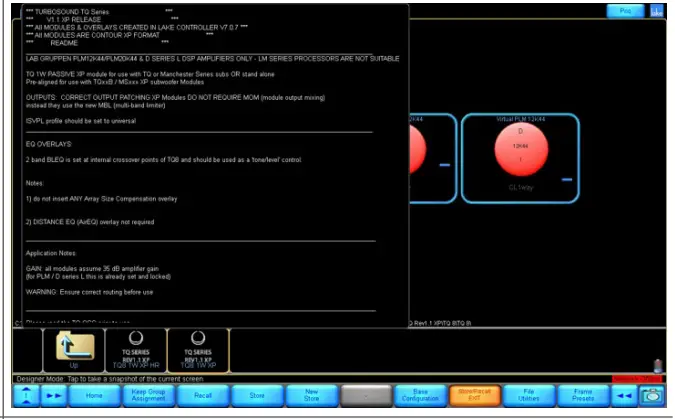Click the red status indicator in status bar

pyautogui.click(x=636, y=379)
